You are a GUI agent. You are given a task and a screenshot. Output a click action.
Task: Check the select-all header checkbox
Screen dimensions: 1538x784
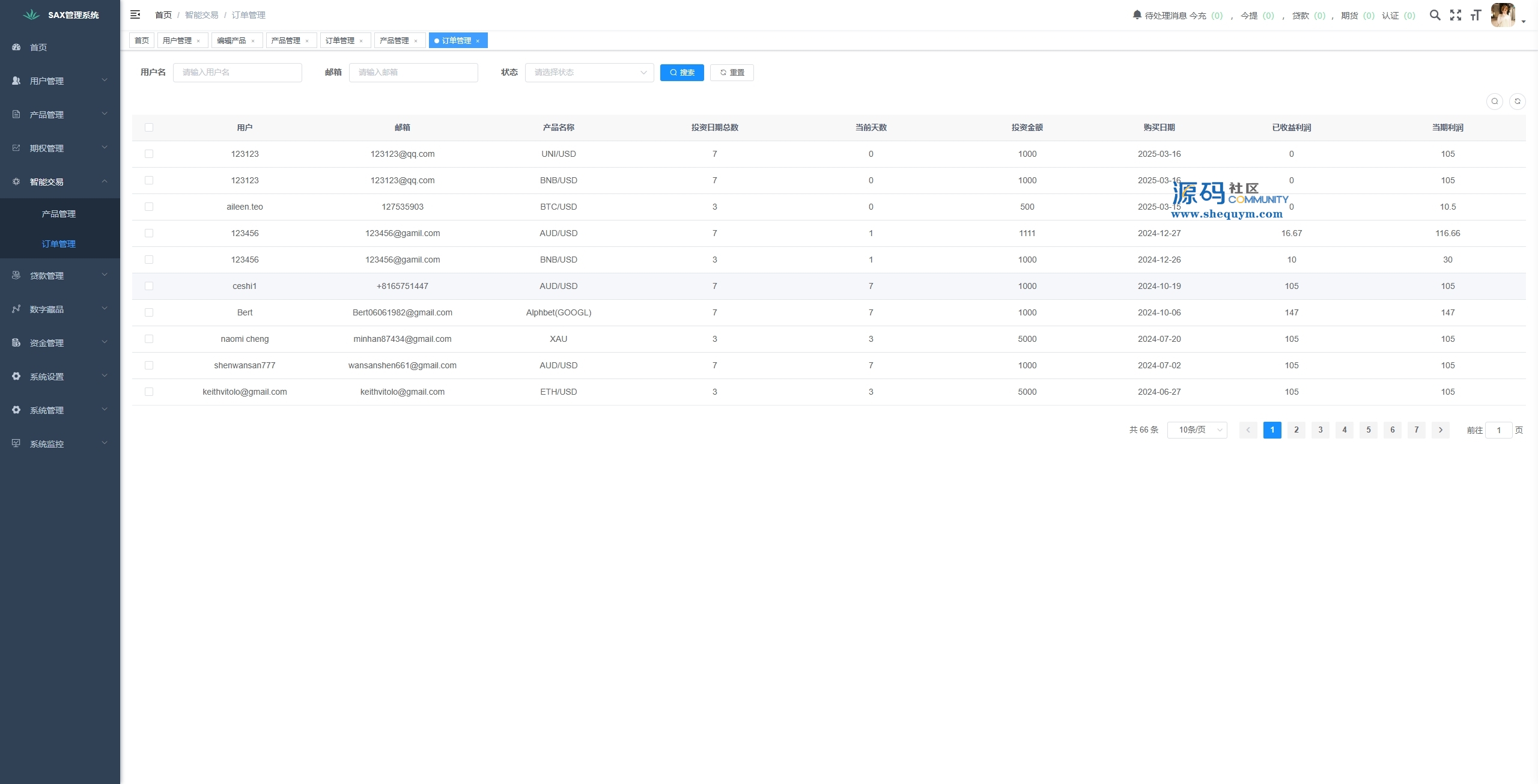(x=149, y=127)
